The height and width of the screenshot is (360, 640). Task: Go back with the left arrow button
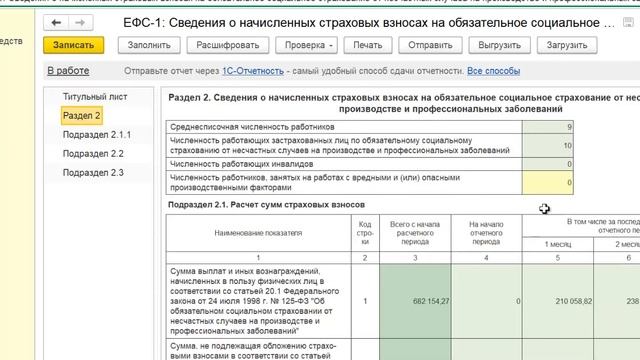pyautogui.click(x=56, y=22)
